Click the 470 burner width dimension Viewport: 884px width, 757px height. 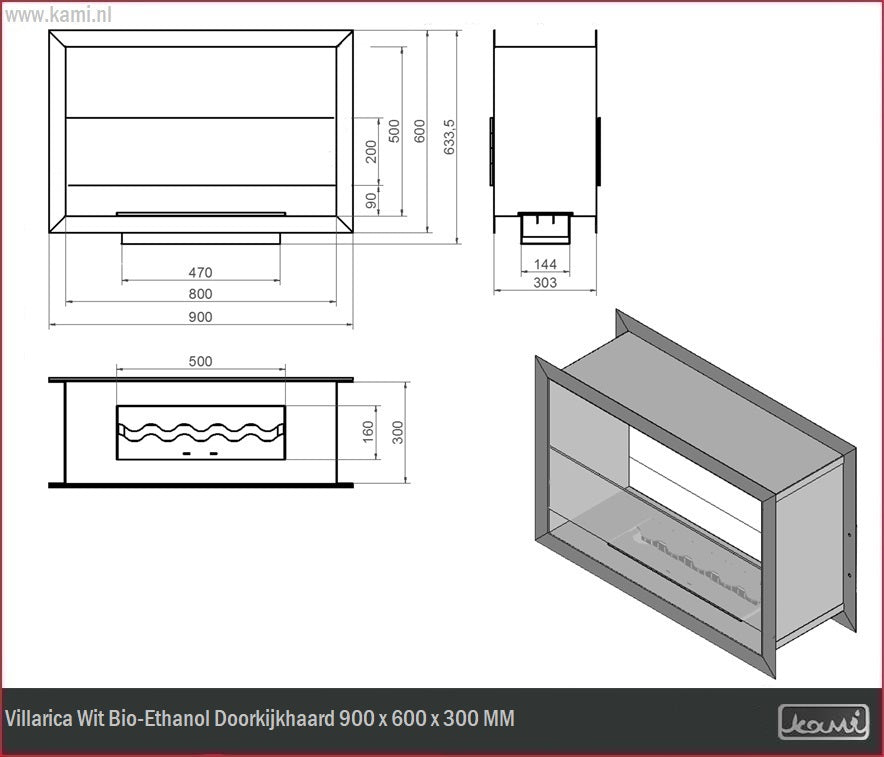[x=200, y=272]
